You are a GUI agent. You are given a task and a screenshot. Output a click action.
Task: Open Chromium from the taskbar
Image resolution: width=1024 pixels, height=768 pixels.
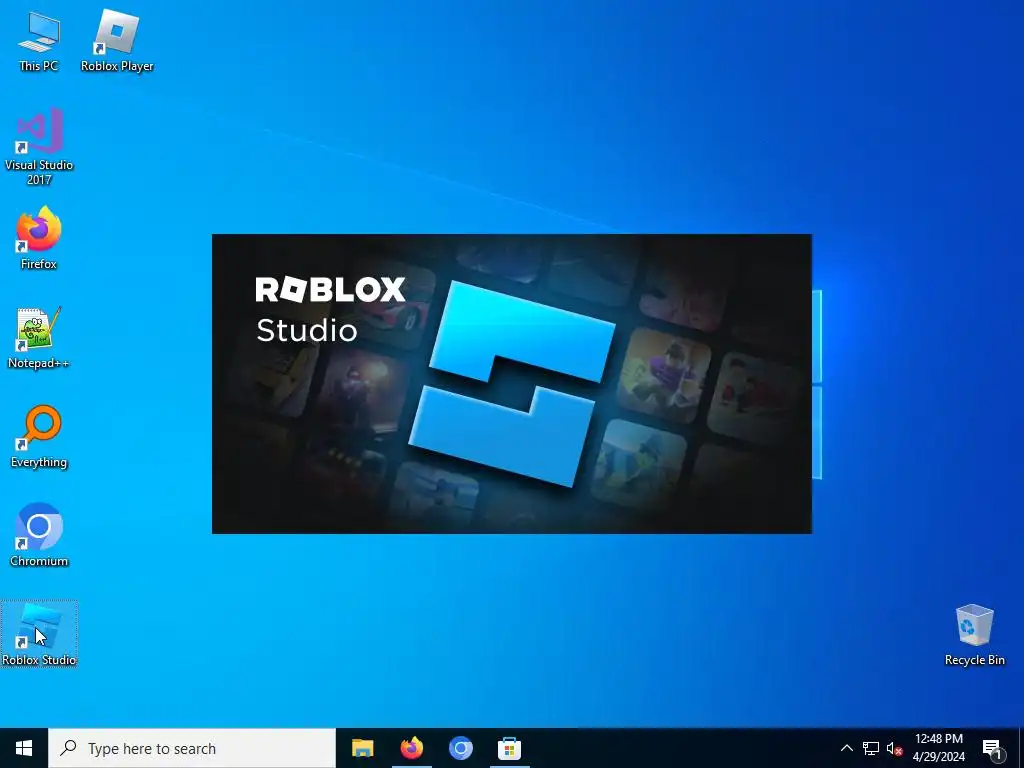coord(460,748)
